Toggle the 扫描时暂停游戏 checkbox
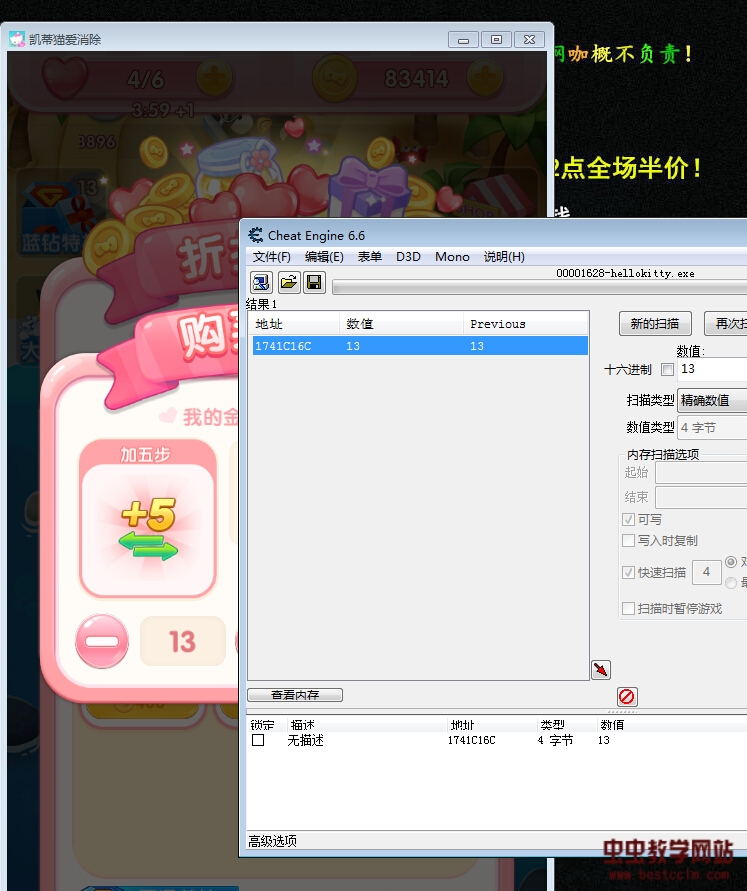The image size is (747, 891). (x=628, y=609)
